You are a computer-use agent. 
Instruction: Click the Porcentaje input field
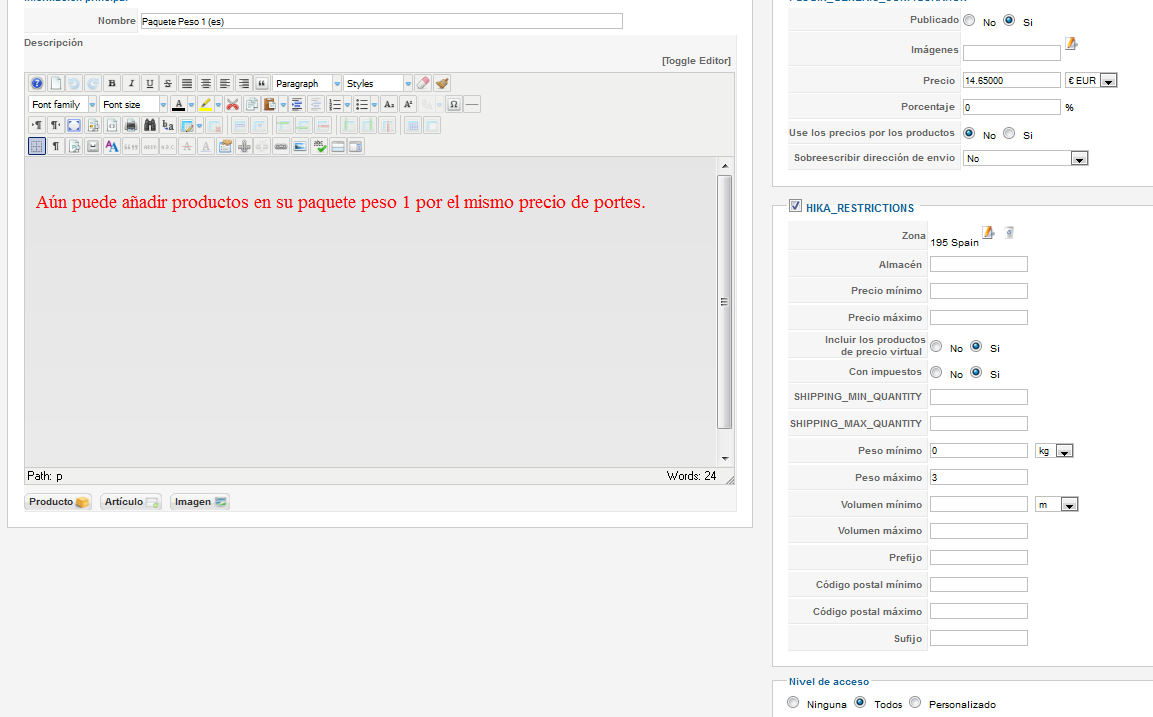pos(1012,107)
